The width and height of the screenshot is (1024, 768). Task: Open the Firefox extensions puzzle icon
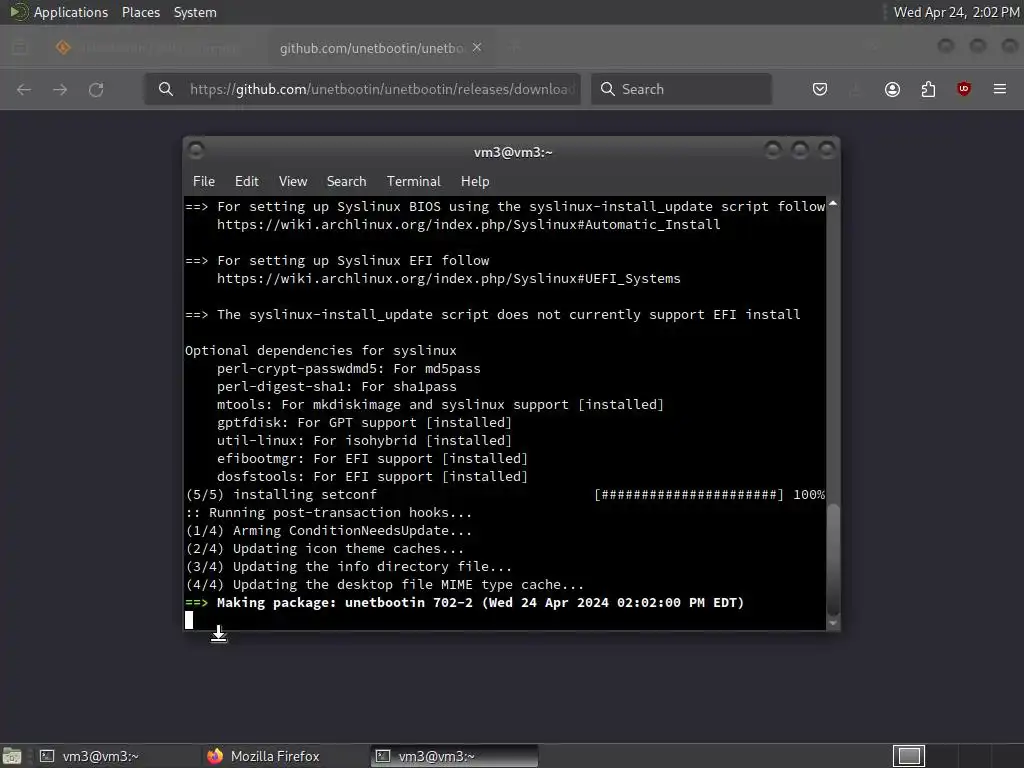(x=928, y=89)
